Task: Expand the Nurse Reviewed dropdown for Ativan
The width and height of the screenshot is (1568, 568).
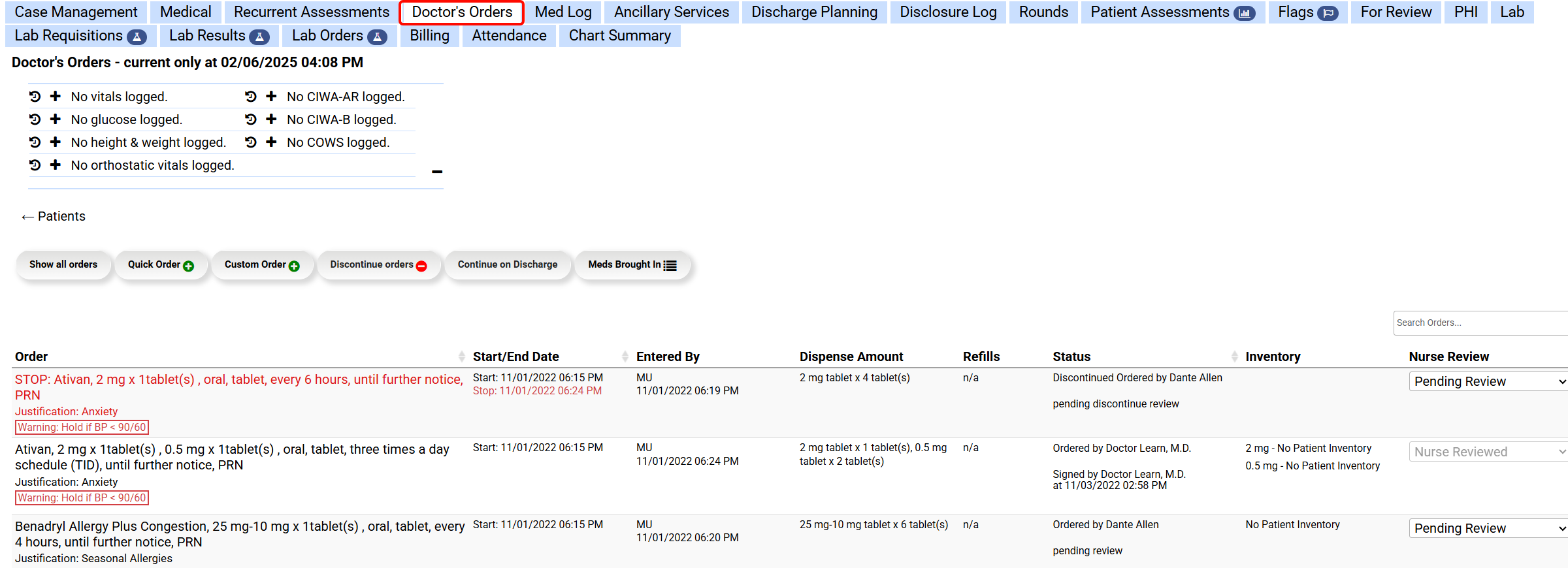Action: tap(1488, 452)
